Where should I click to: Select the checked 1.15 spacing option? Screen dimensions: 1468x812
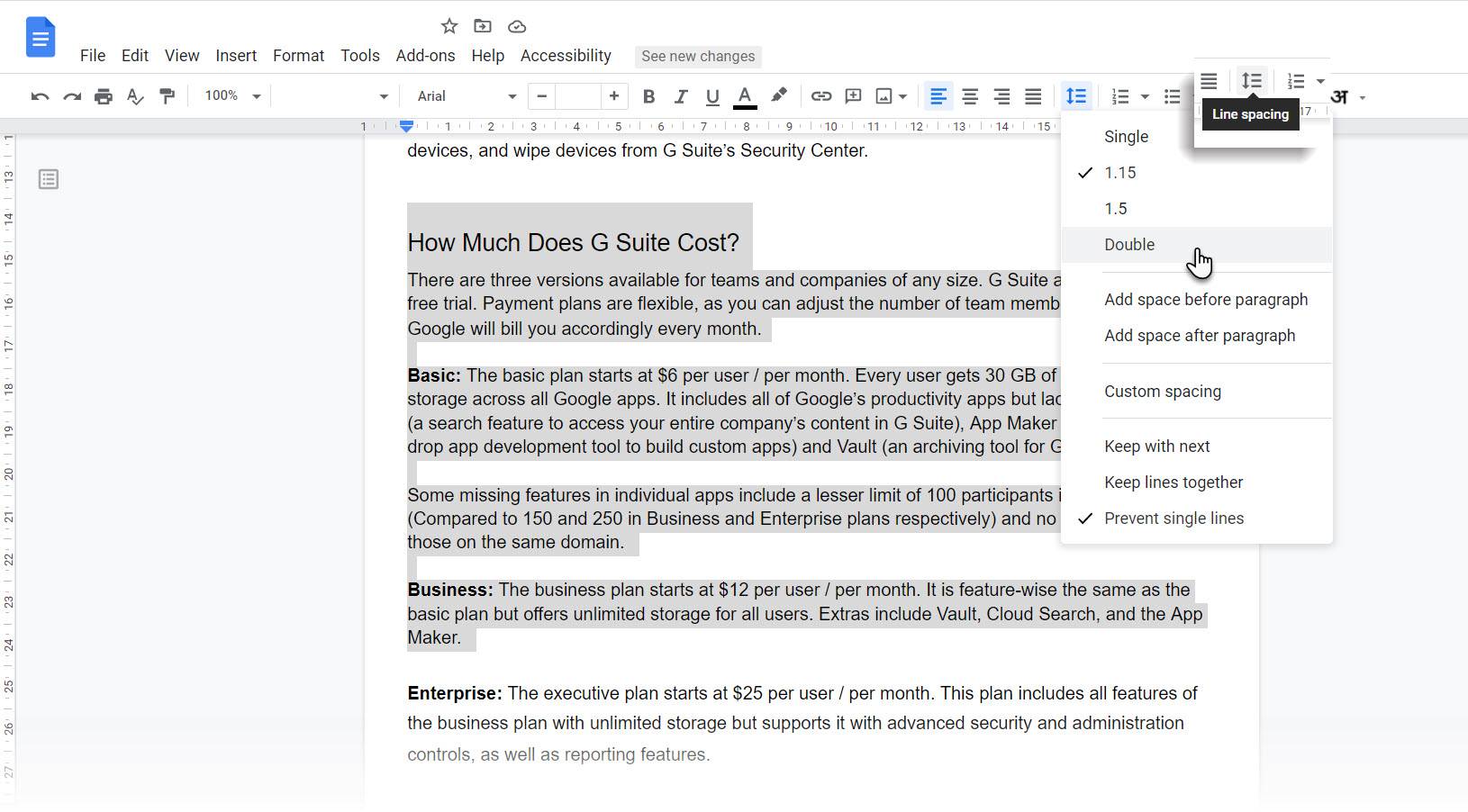[x=1119, y=173]
